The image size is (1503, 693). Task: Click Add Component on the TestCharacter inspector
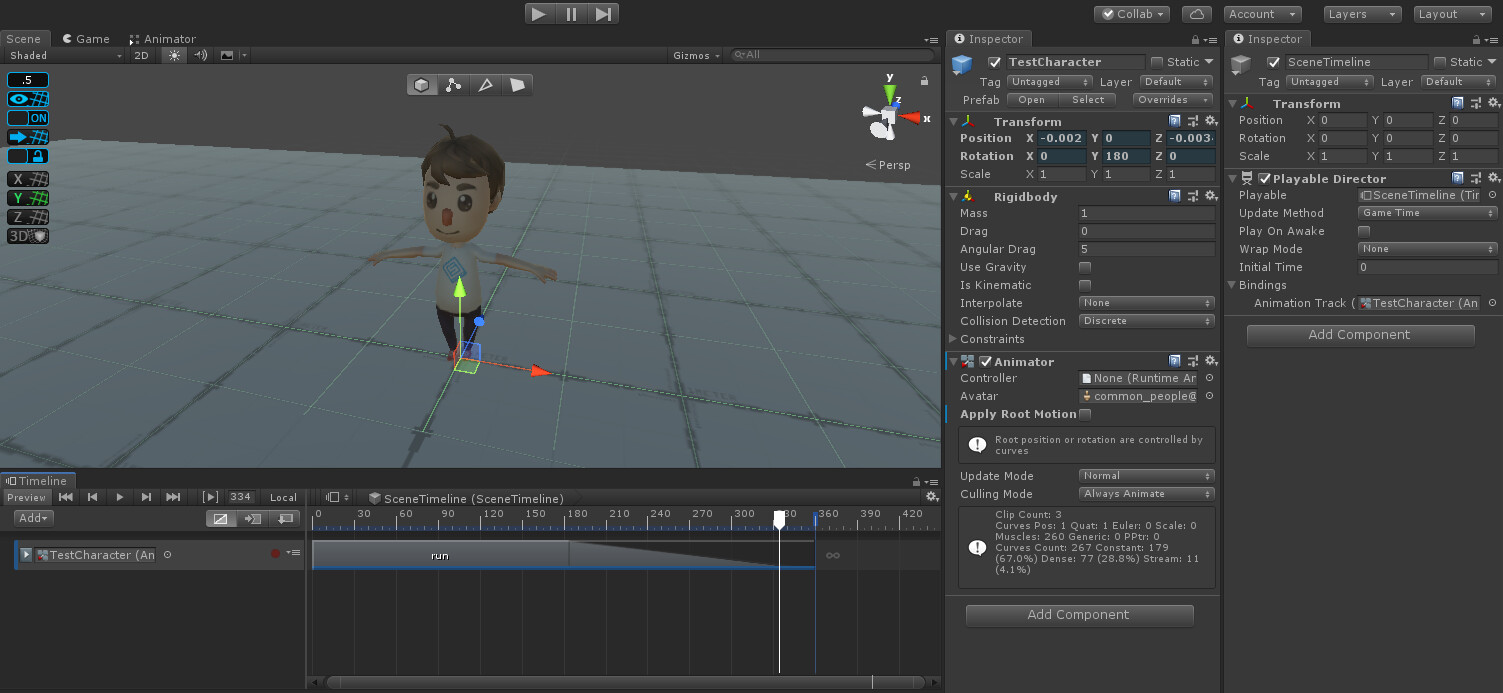tap(1079, 615)
